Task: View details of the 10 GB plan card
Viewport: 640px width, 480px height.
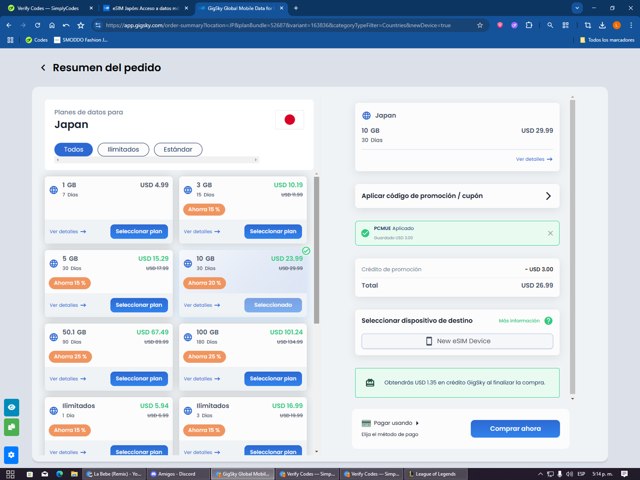Action: tap(202, 305)
